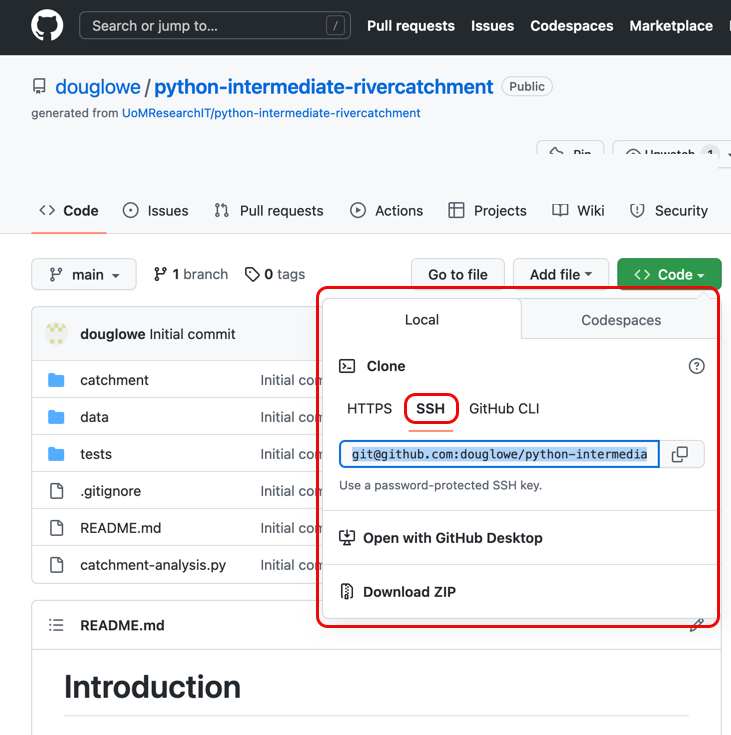Viewport: 731px width, 735px height.
Task: Open Pull requests in the top navigation
Action: [x=411, y=26]
